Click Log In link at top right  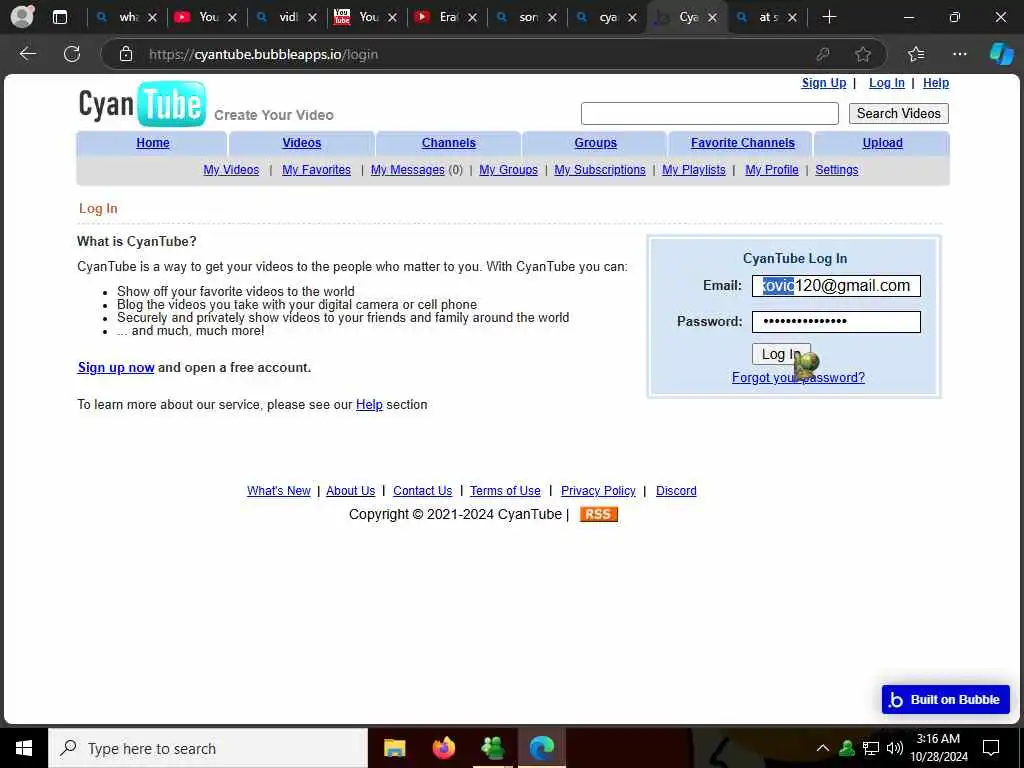(886, 83)
